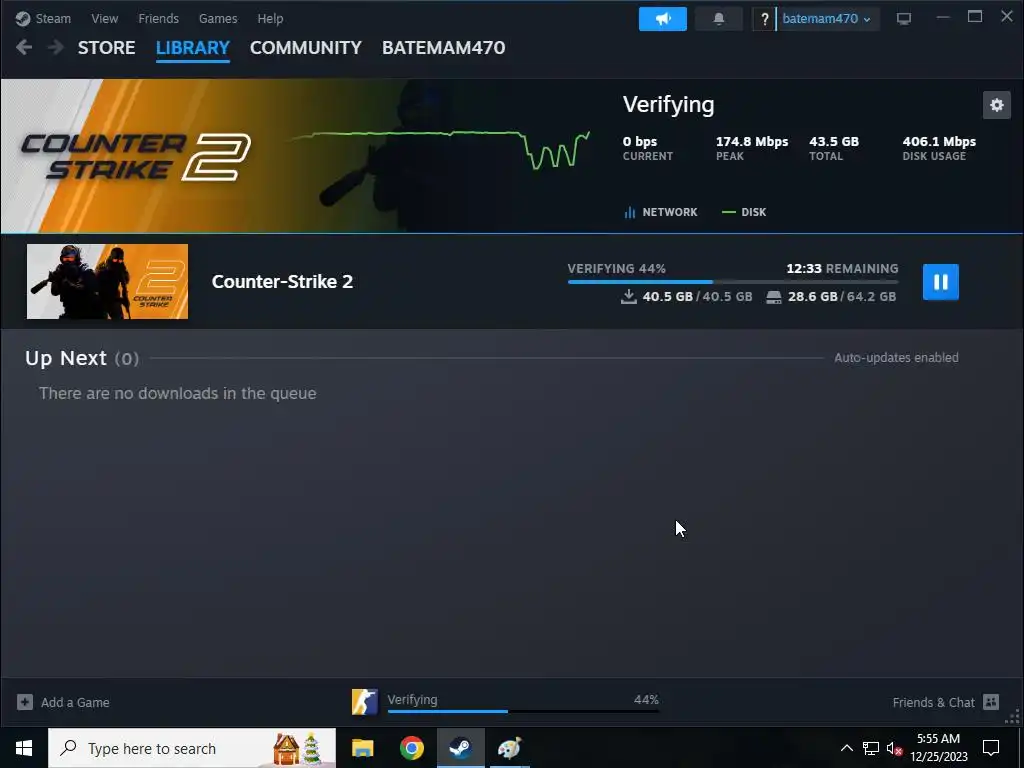Open the View menu
The image size is (1024, 768).
point(104,18)
